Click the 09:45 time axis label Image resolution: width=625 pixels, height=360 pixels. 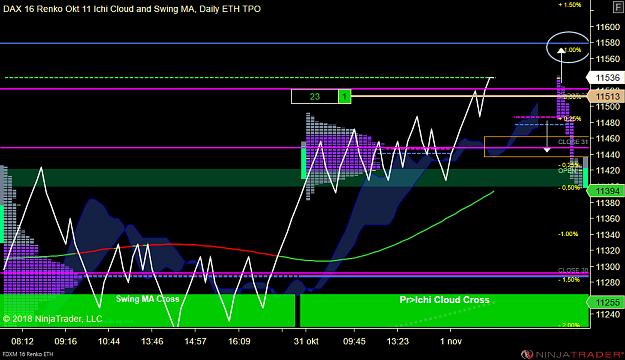coord(354,341)
